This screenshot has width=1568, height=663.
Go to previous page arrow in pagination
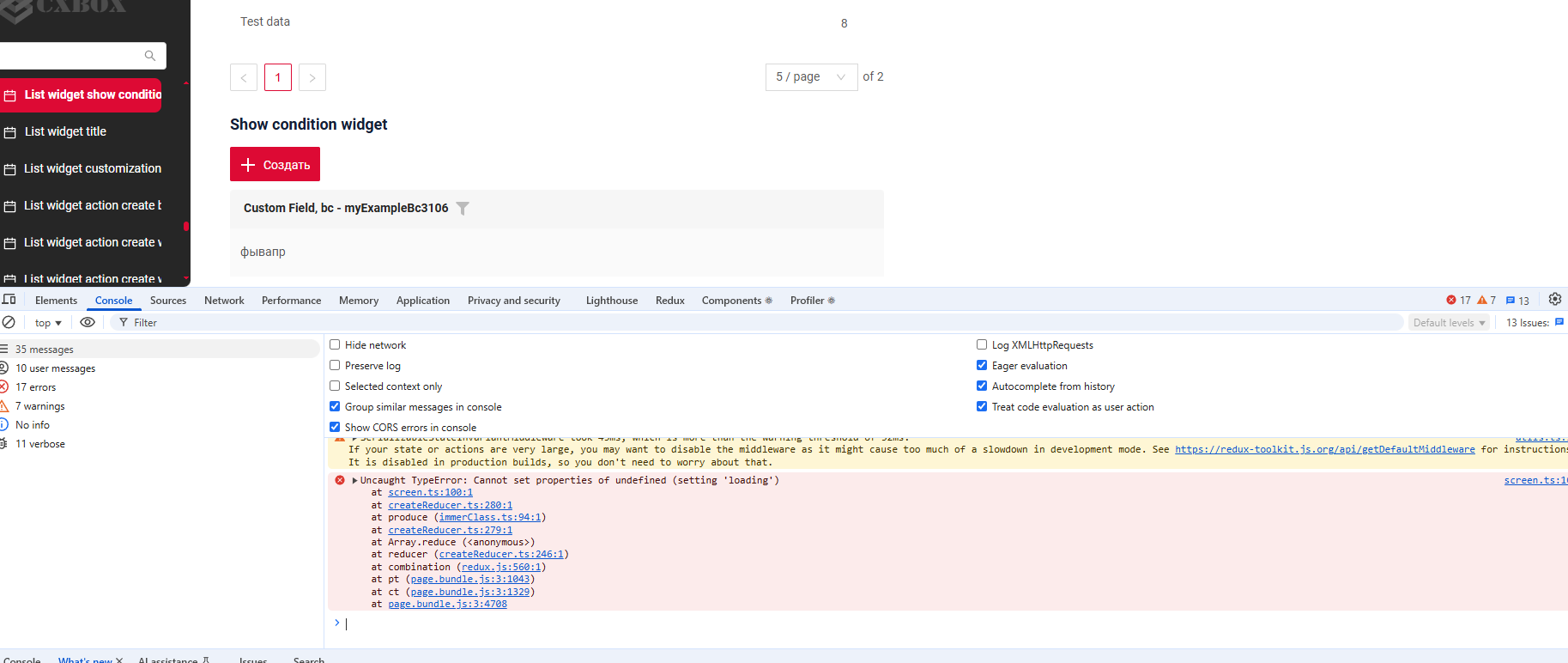click(244, 77)
